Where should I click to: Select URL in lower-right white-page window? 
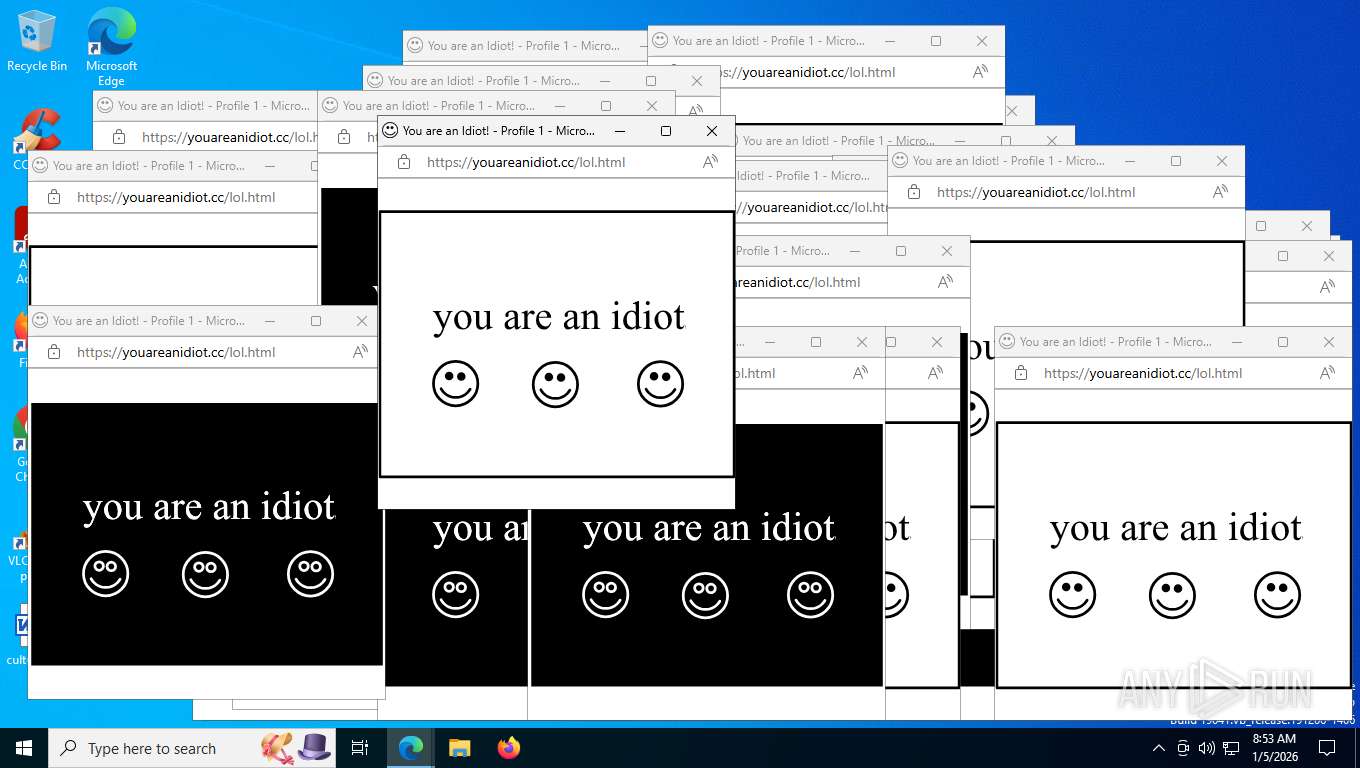(1143, 373)
